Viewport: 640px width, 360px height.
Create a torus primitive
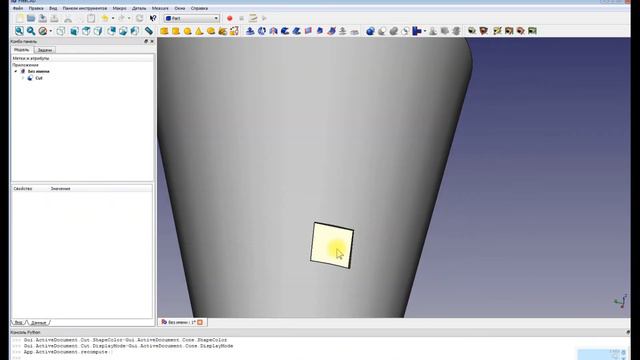[x=211, y=31]
